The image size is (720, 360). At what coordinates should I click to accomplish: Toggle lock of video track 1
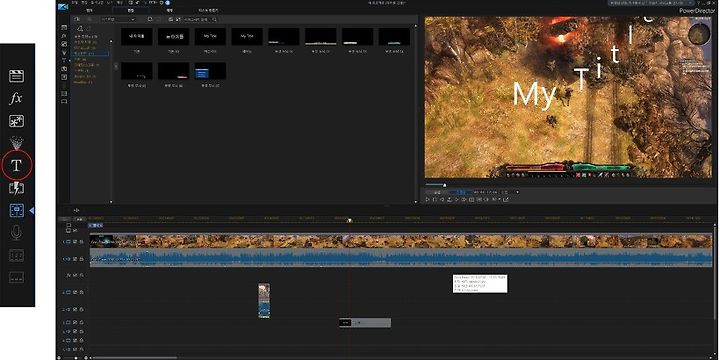click(81, 242)
